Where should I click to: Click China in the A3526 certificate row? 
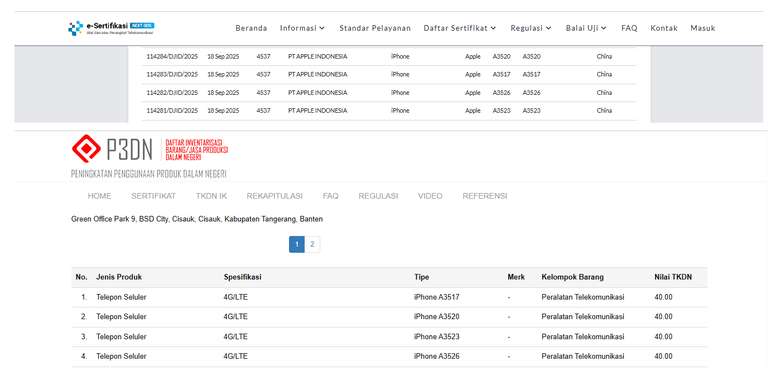click(604, 93)
